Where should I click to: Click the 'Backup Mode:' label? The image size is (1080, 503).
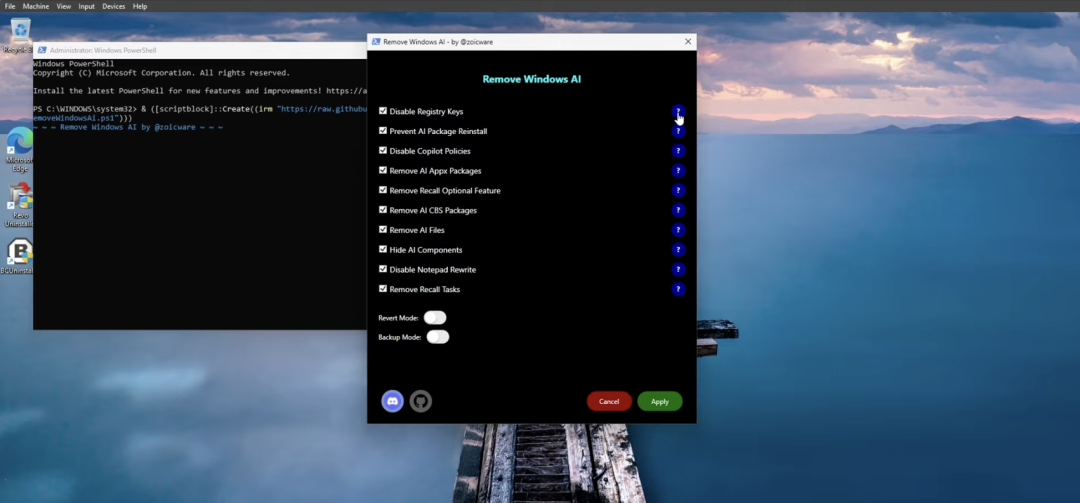(399, 338)
